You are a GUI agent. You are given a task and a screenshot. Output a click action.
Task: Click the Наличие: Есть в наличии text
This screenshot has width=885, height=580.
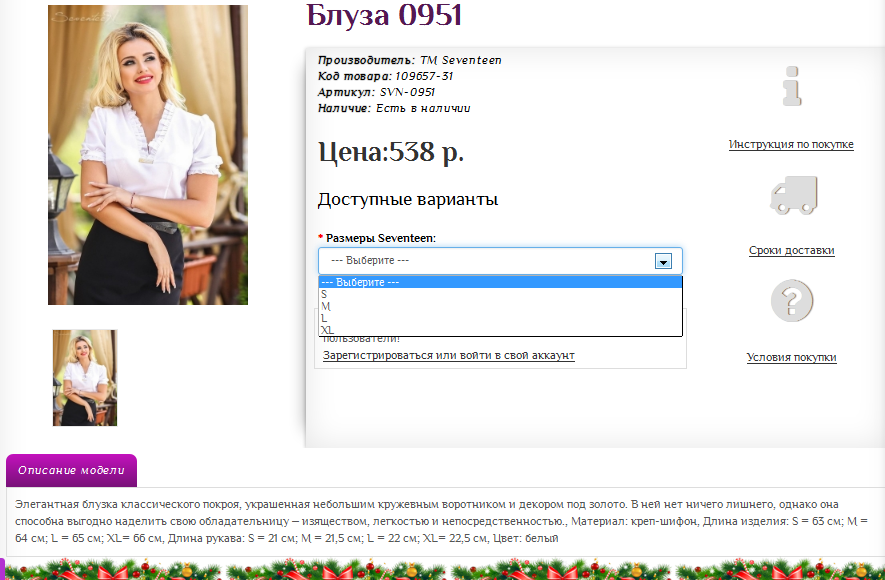click(x=394, y=108)
